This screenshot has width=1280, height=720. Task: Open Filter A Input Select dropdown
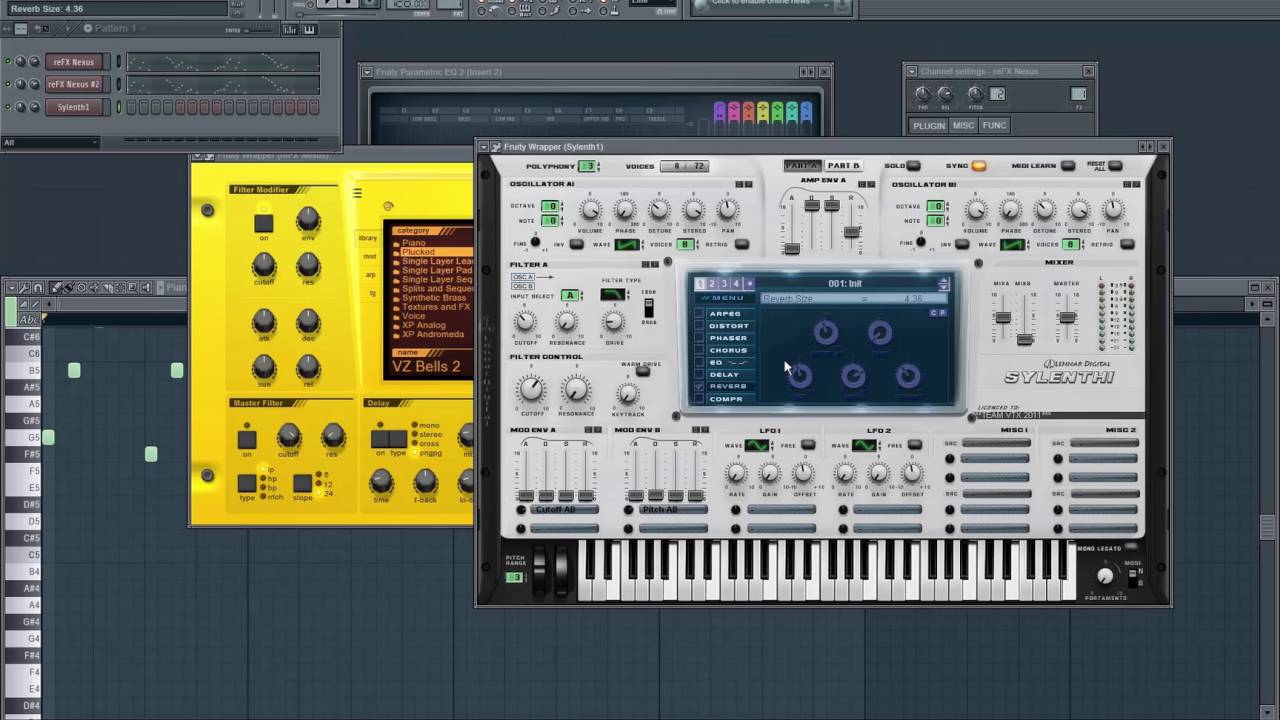pyautogui.click(x=570, y=296)
